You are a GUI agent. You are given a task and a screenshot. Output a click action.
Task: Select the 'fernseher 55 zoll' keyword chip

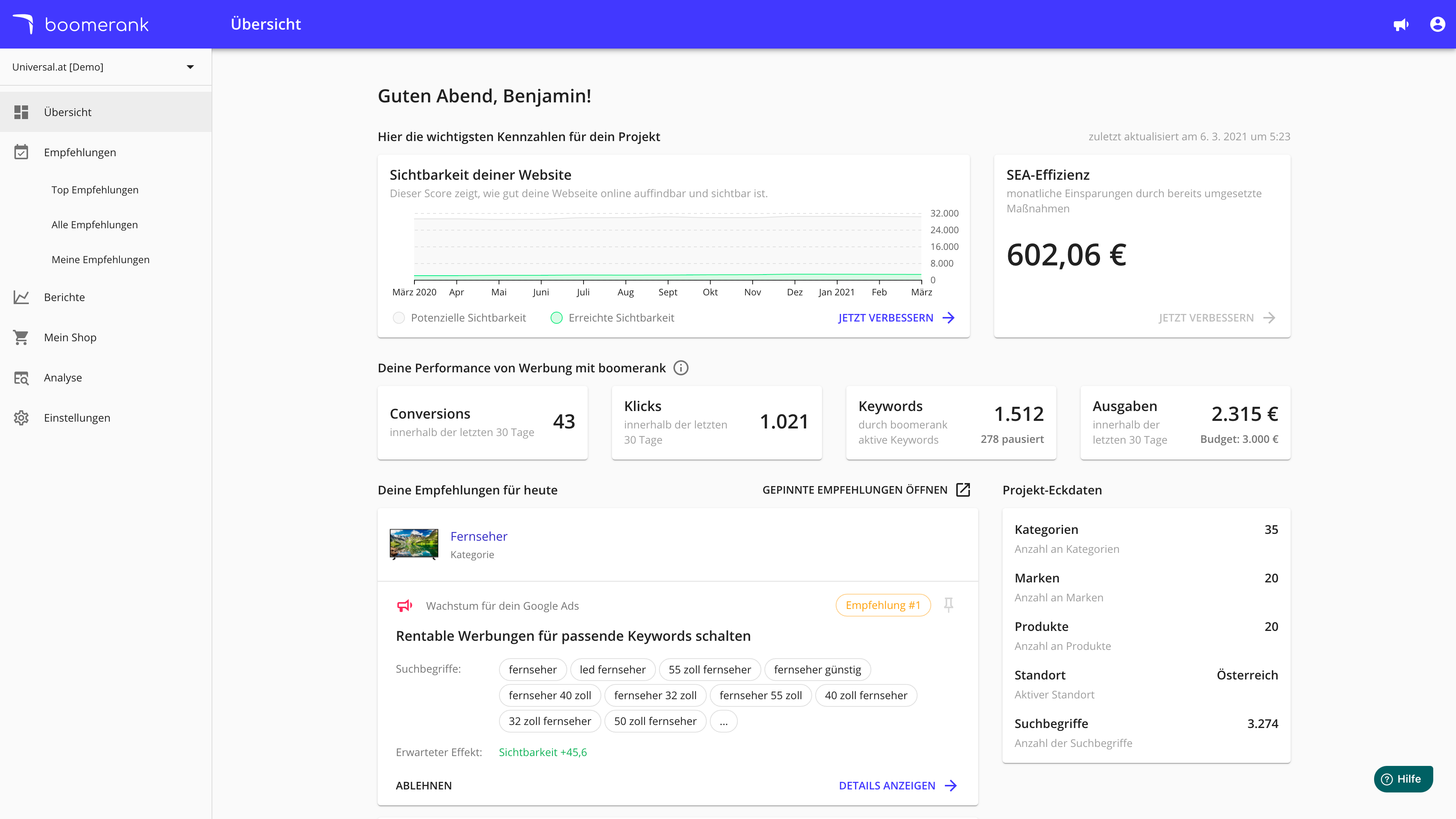[x=760, y=695]
